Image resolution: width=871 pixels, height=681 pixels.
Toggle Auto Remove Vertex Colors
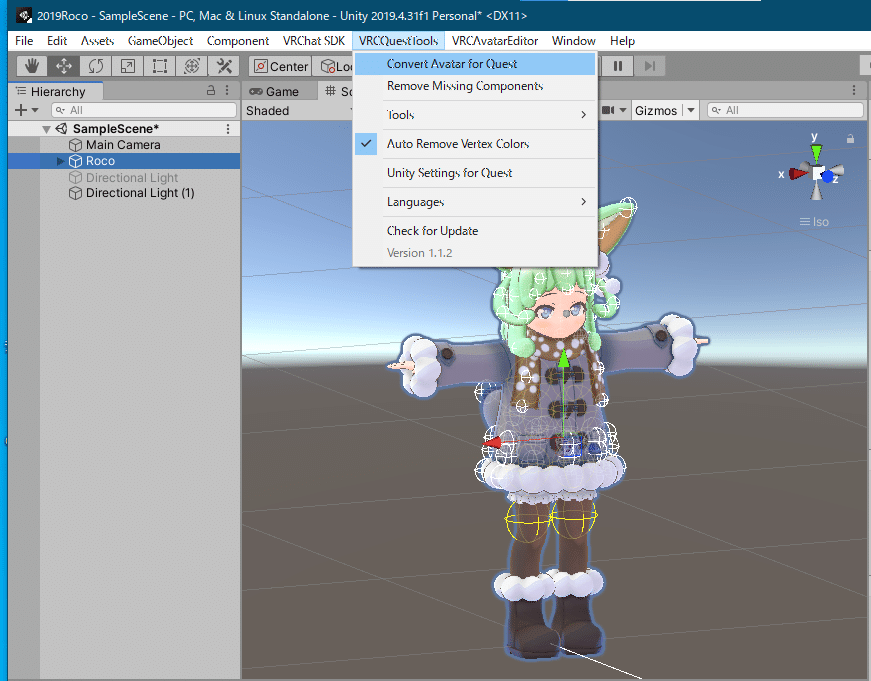pos(474,144)
